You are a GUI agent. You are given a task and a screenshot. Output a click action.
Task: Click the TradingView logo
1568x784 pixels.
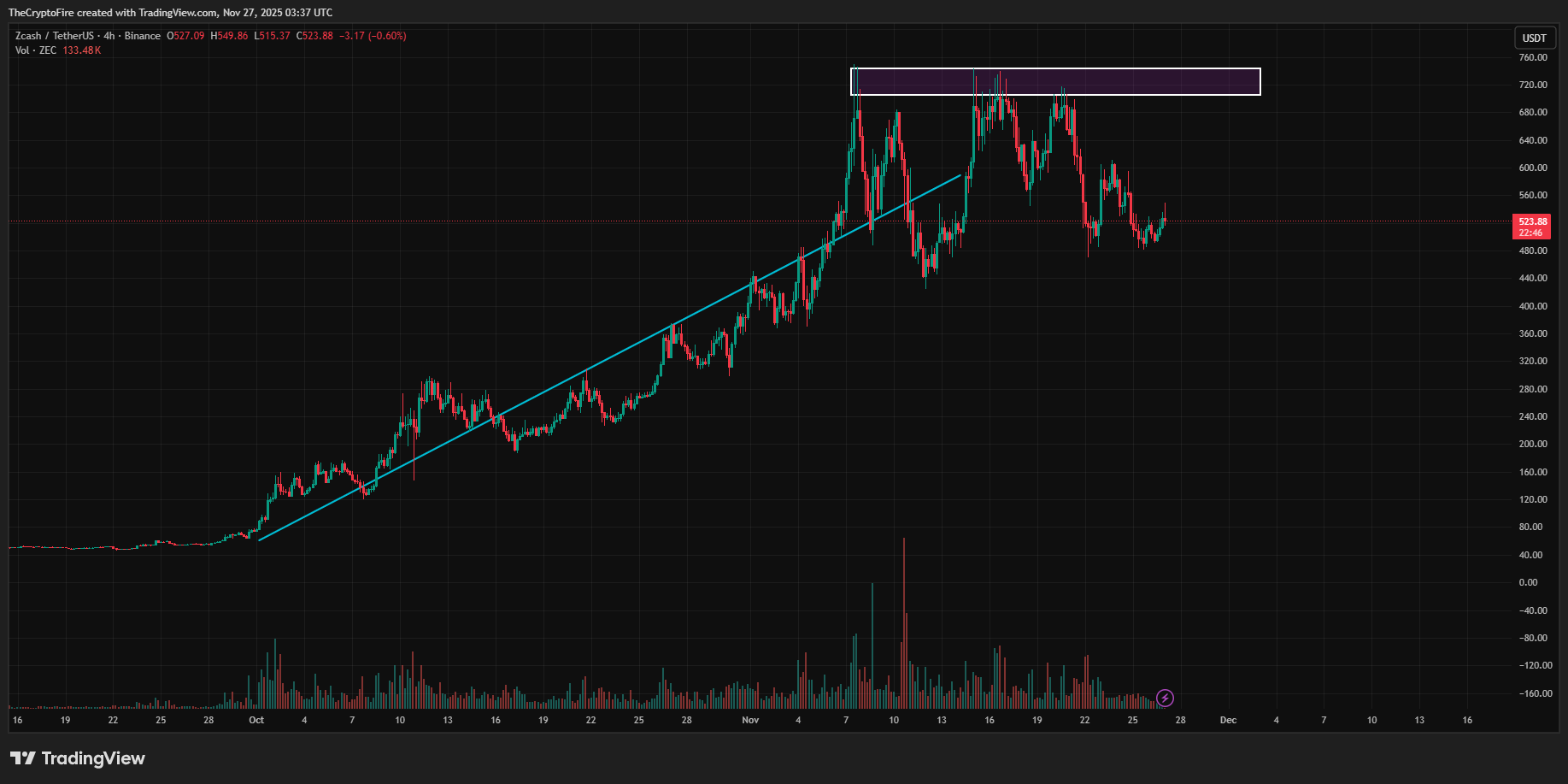click(77, 758)
